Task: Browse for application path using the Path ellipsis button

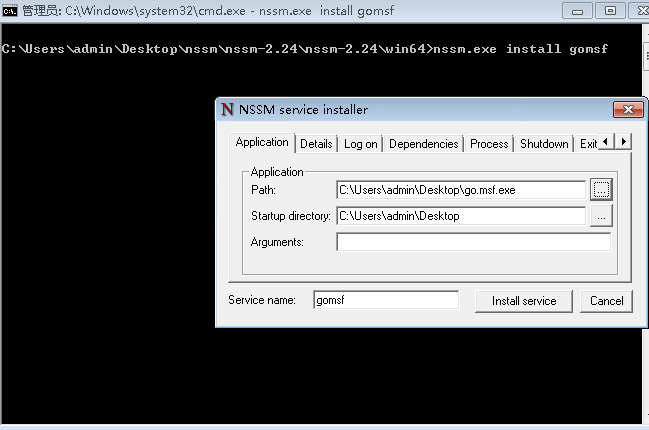Action: (601, 190)
